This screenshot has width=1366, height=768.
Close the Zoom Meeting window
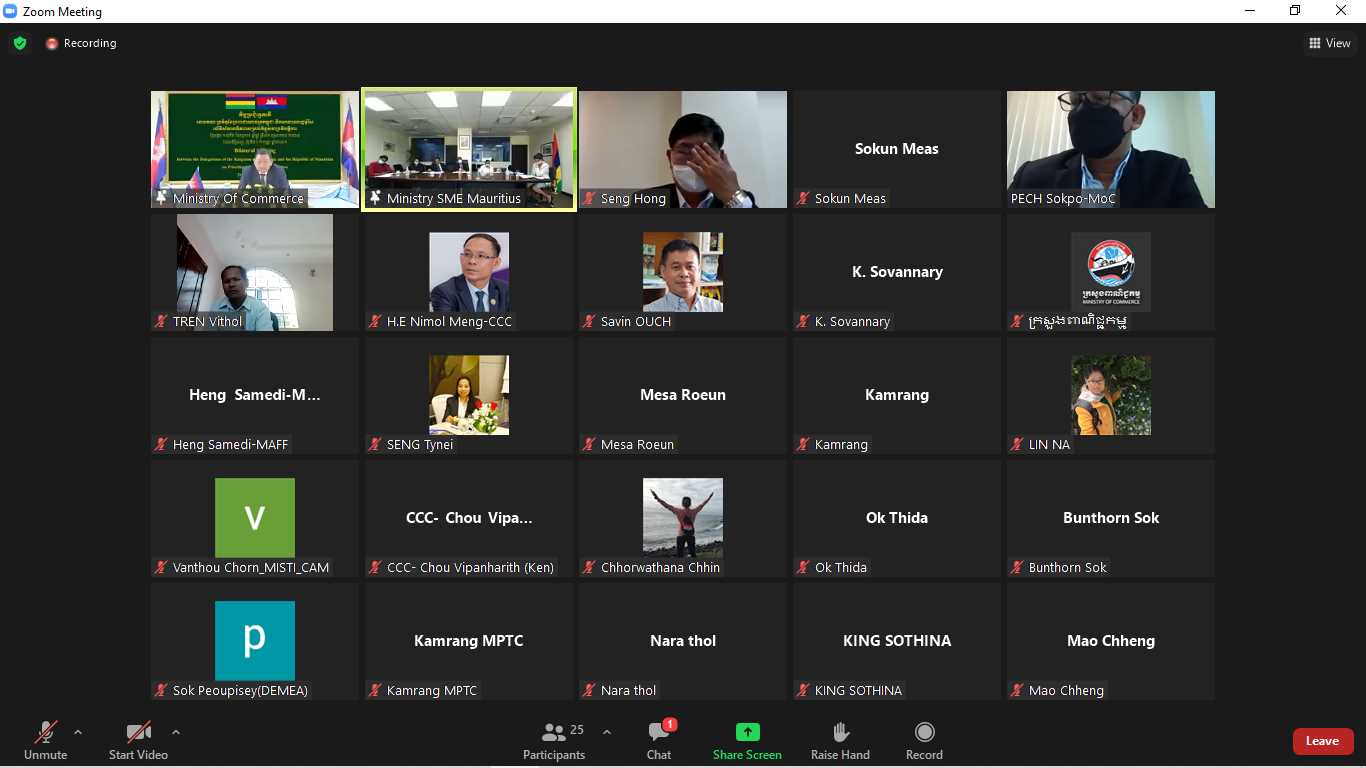point(1342,11)
